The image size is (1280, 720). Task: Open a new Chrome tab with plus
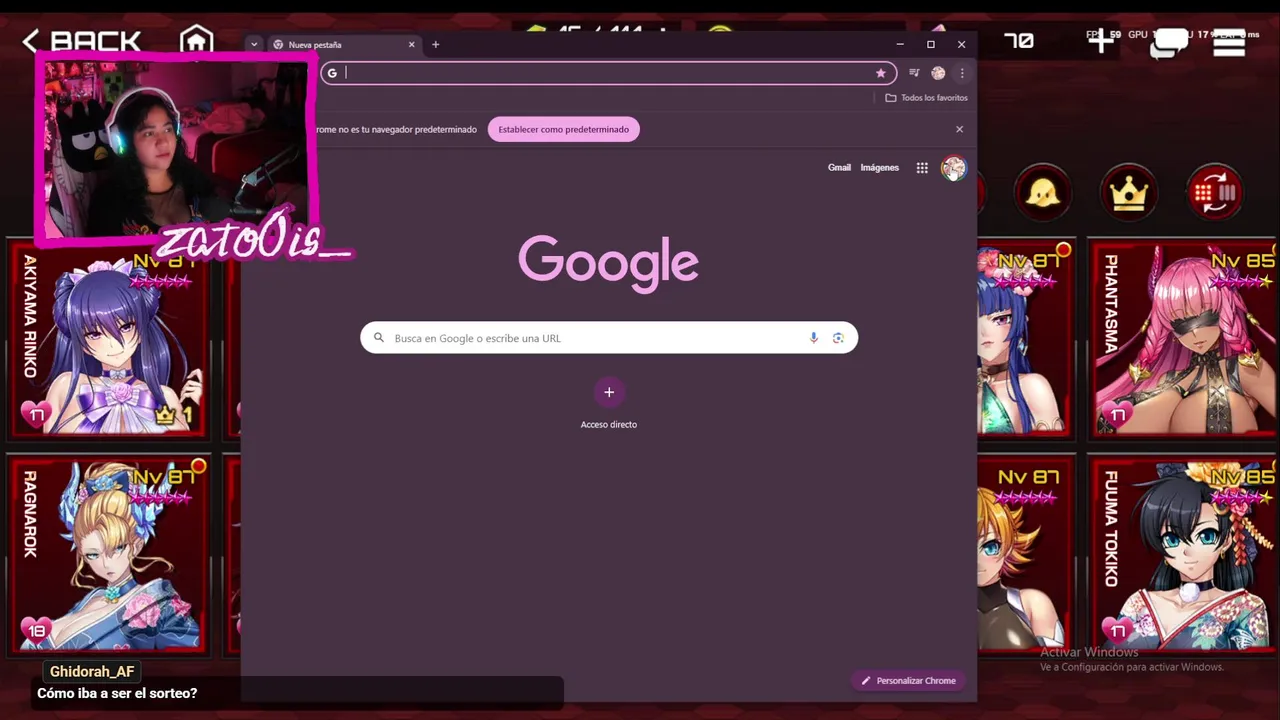tap(435, 45)
